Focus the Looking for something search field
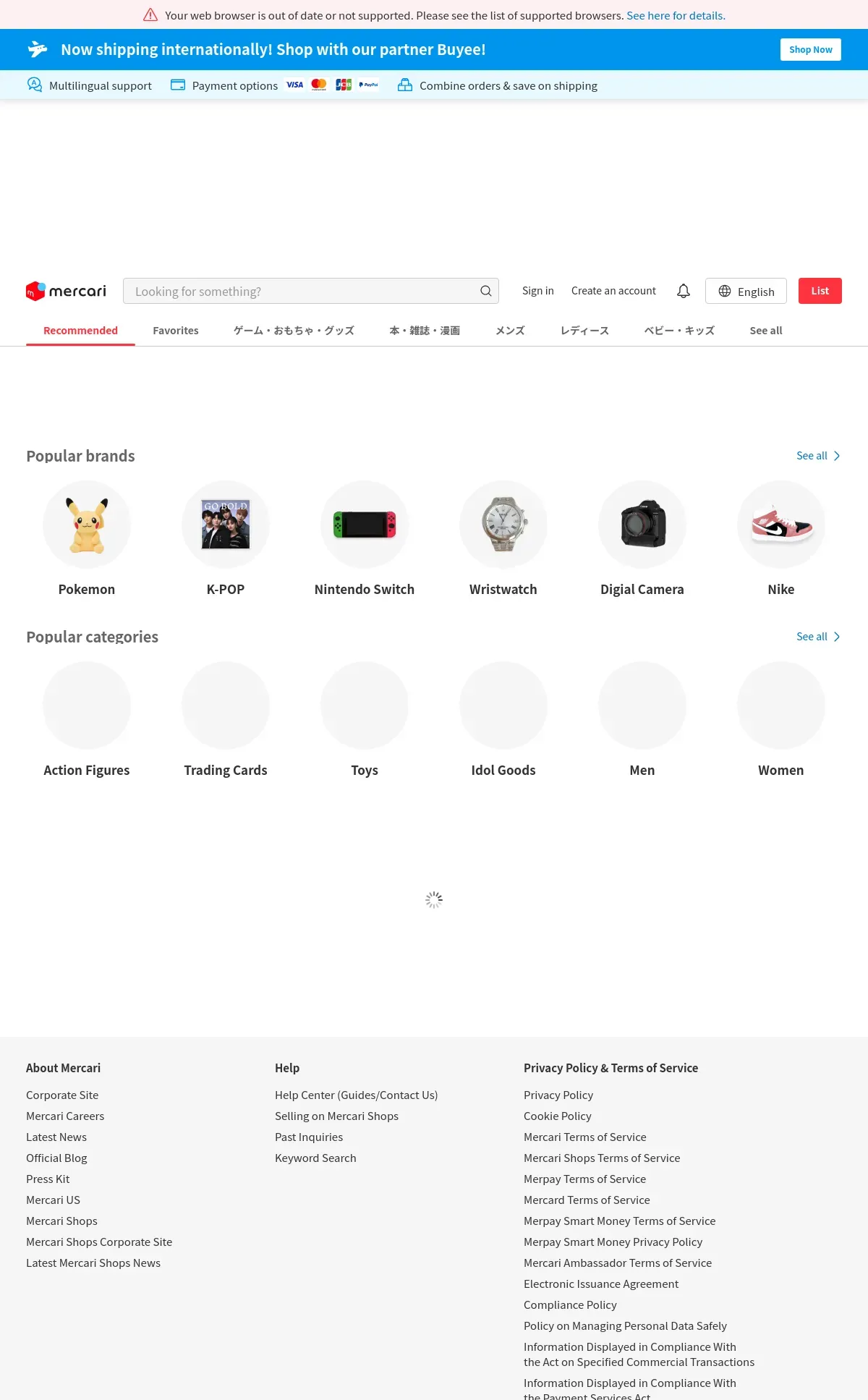 tap(311, 291)
